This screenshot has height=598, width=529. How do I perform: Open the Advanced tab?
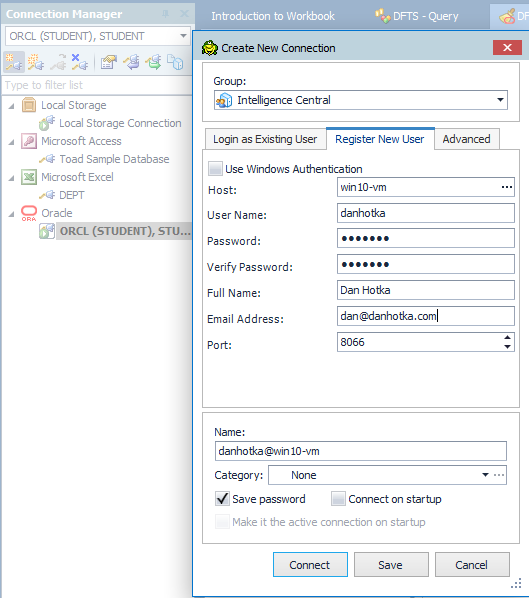point(466,139)
